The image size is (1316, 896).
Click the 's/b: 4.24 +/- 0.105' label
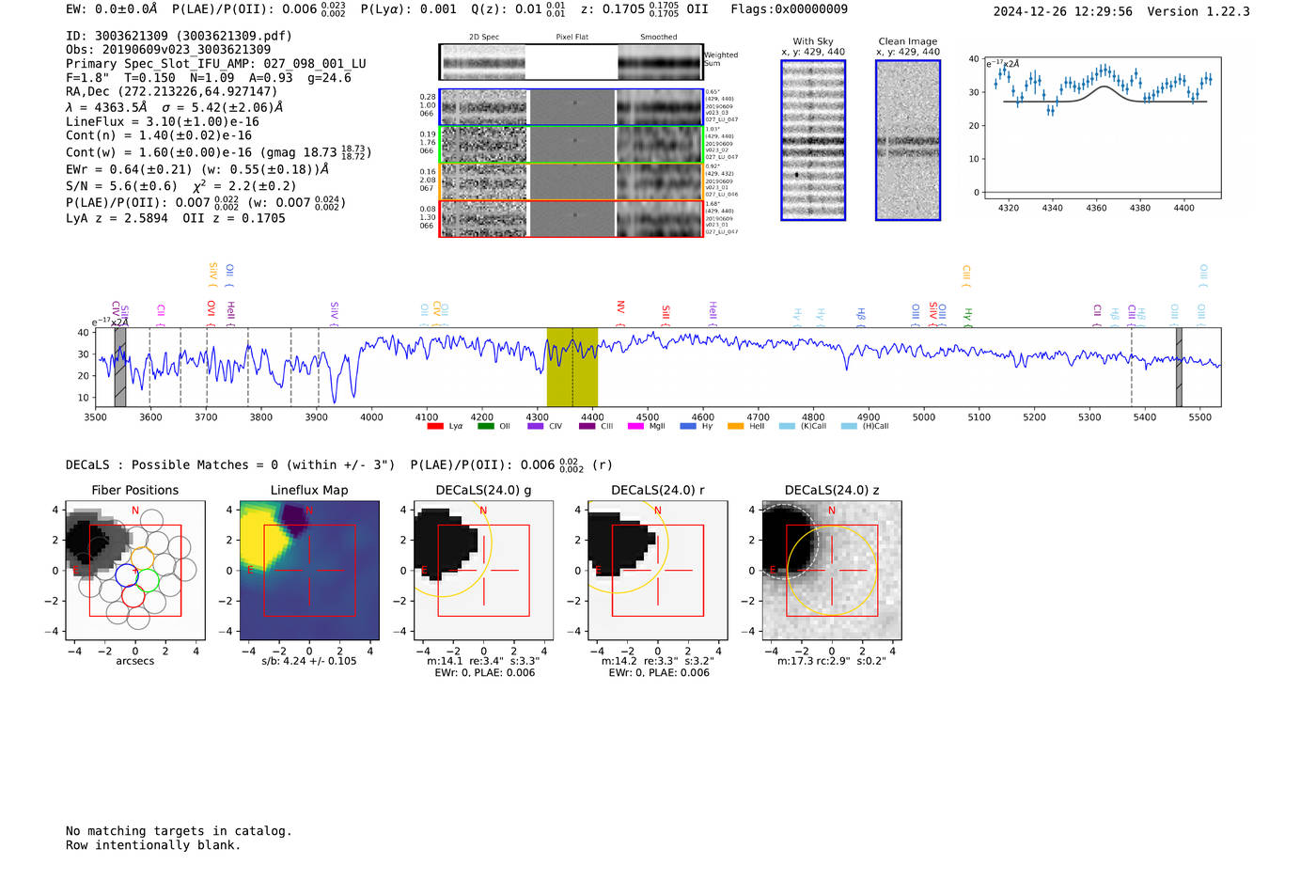coord(309,661)
